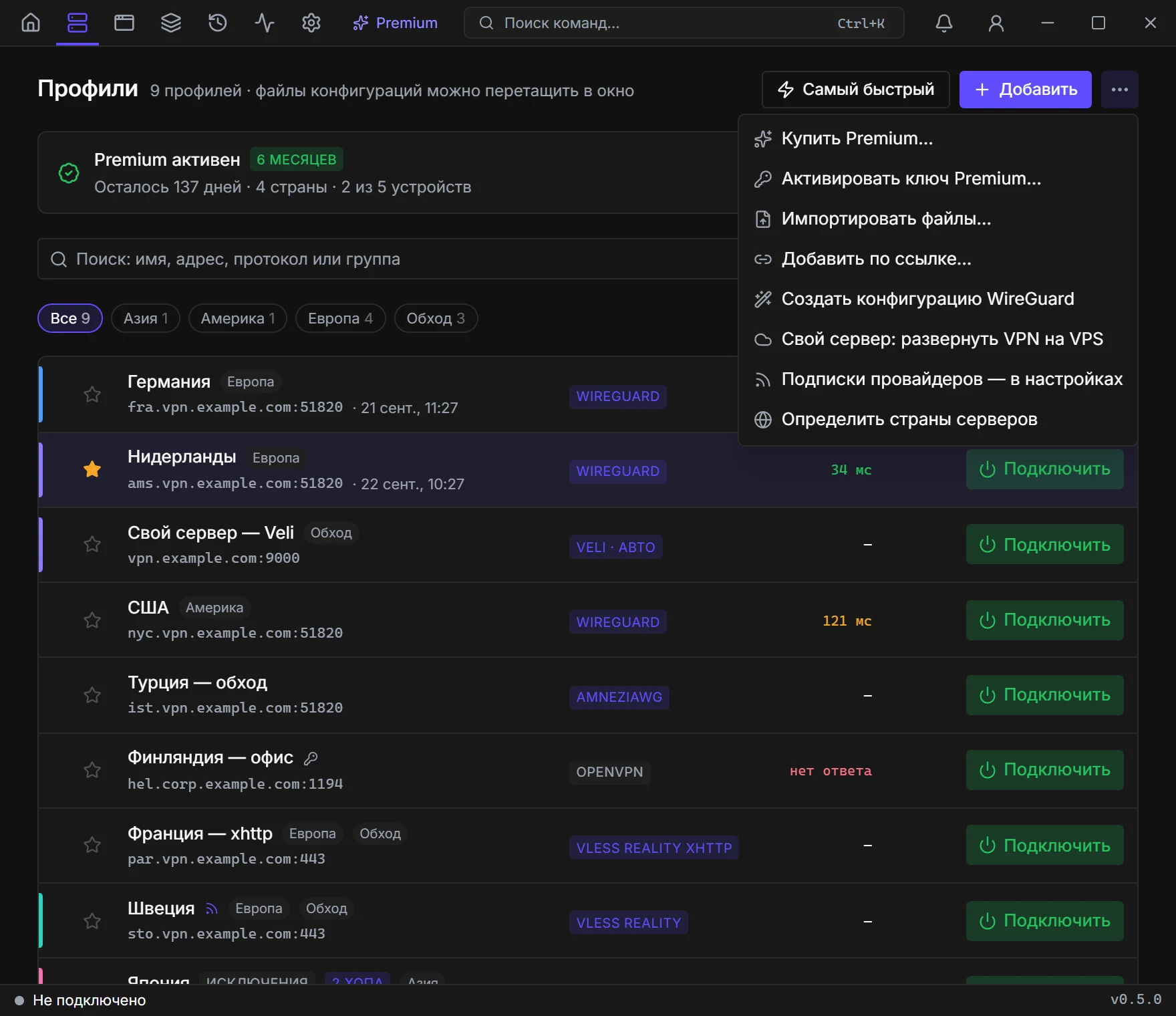Viewport: 1176px width, 1016px height.
Task: Close the three-dots more menu
Action: 1120,90
